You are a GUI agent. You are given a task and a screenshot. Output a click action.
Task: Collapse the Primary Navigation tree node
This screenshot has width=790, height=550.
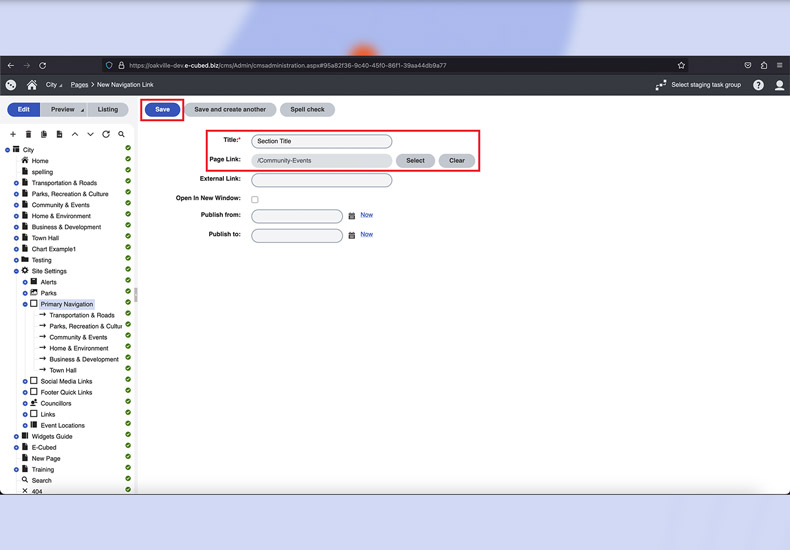tap(25, 304)
